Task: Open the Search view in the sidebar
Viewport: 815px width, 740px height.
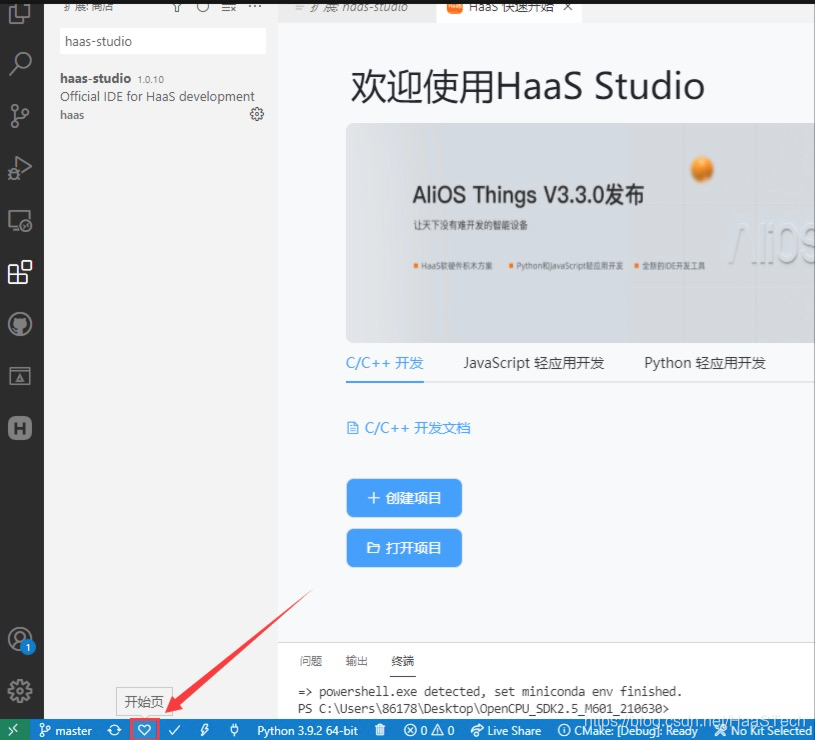Action: (22, 63)
